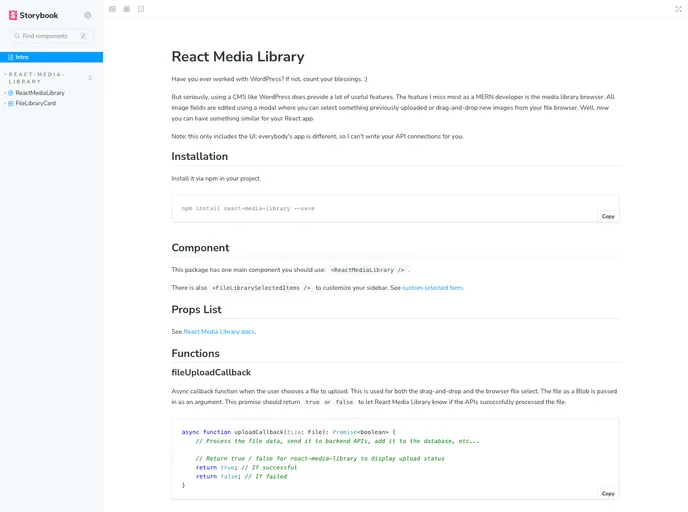Click the Intro document icon
688x512 pixels.
(11, 57)
